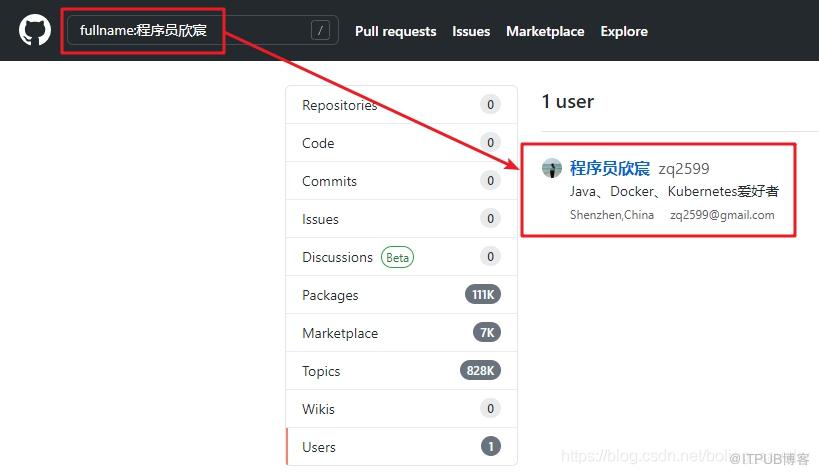This screenshot has height=474, width=819.
Task: Focus the search field with fullname query
Action: point(203,30)
